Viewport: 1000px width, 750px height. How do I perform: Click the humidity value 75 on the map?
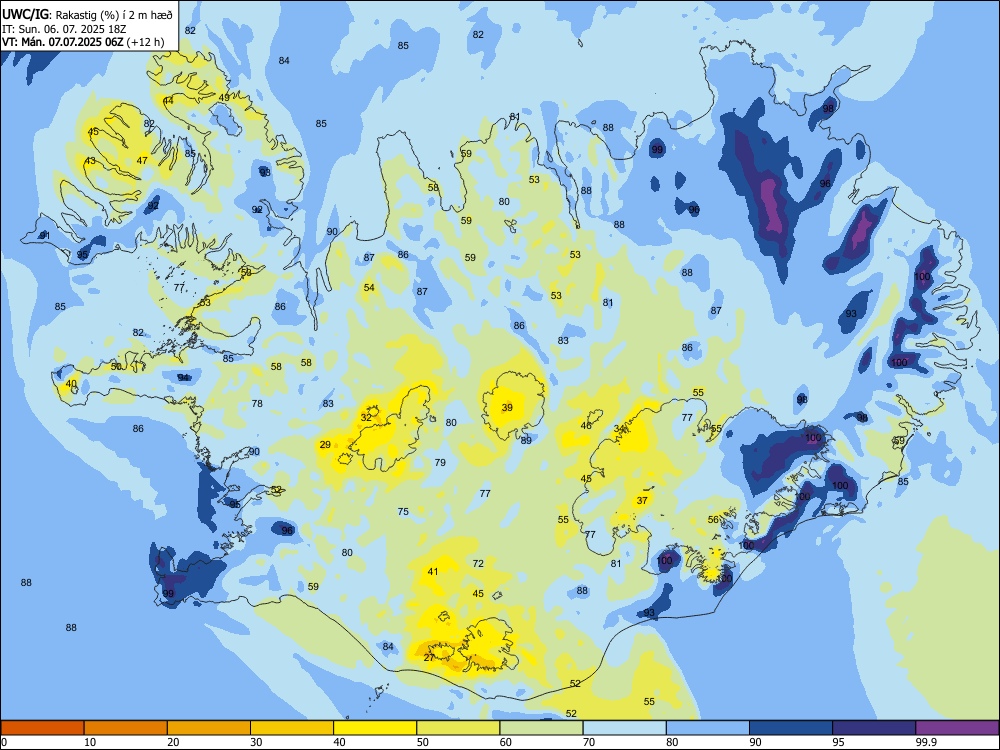(403, 511)
